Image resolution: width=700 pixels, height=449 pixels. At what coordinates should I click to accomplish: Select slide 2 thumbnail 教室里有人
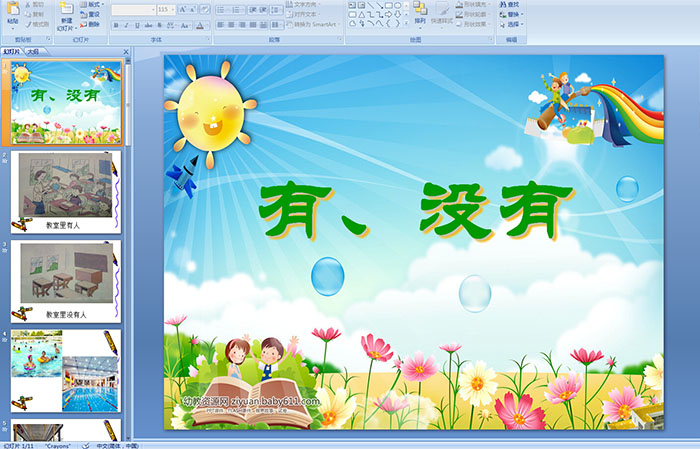[x=66, y=192]
